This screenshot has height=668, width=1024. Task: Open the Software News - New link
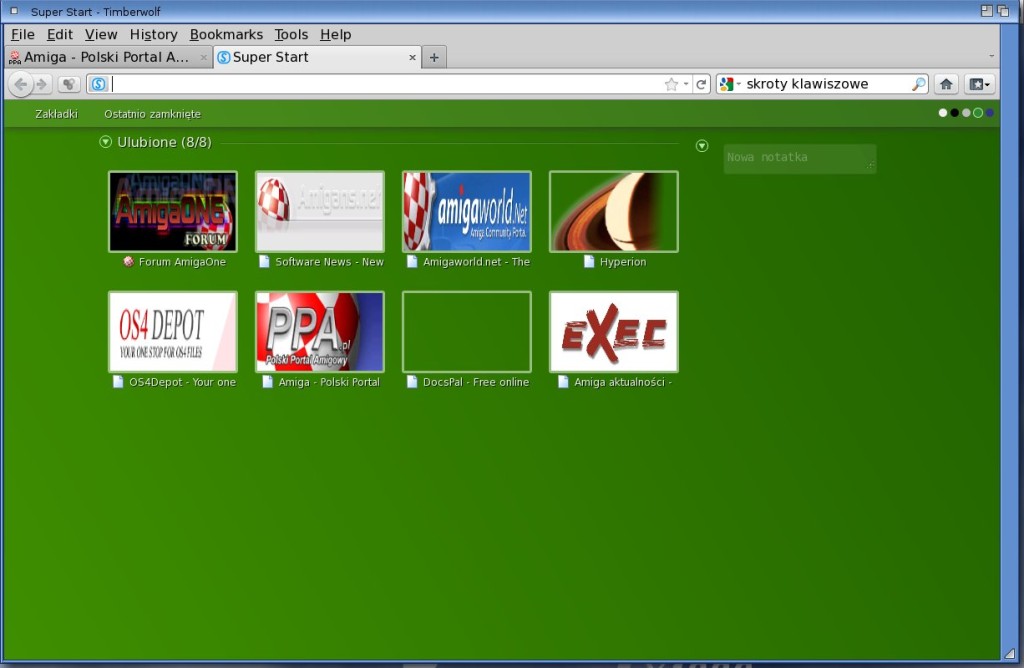tap(329, 262)
